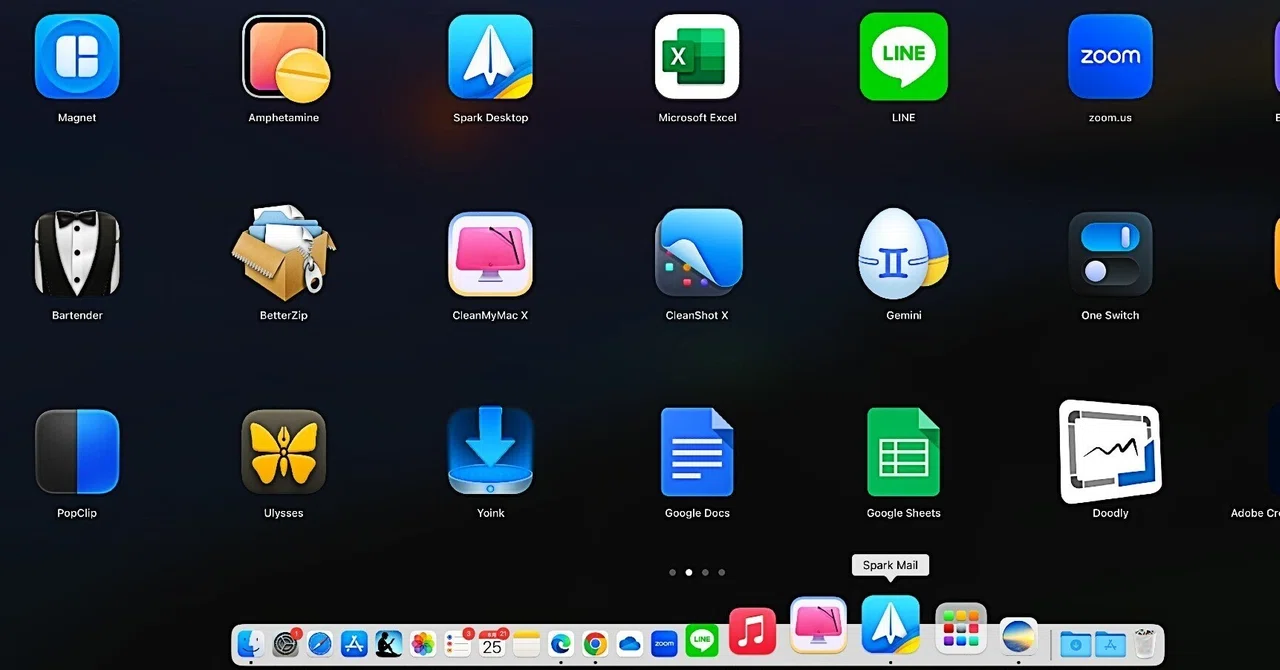This screenshot has height=670, width=1280.
Task: Open Music app in the Dock
Action: tap(753, 631)
